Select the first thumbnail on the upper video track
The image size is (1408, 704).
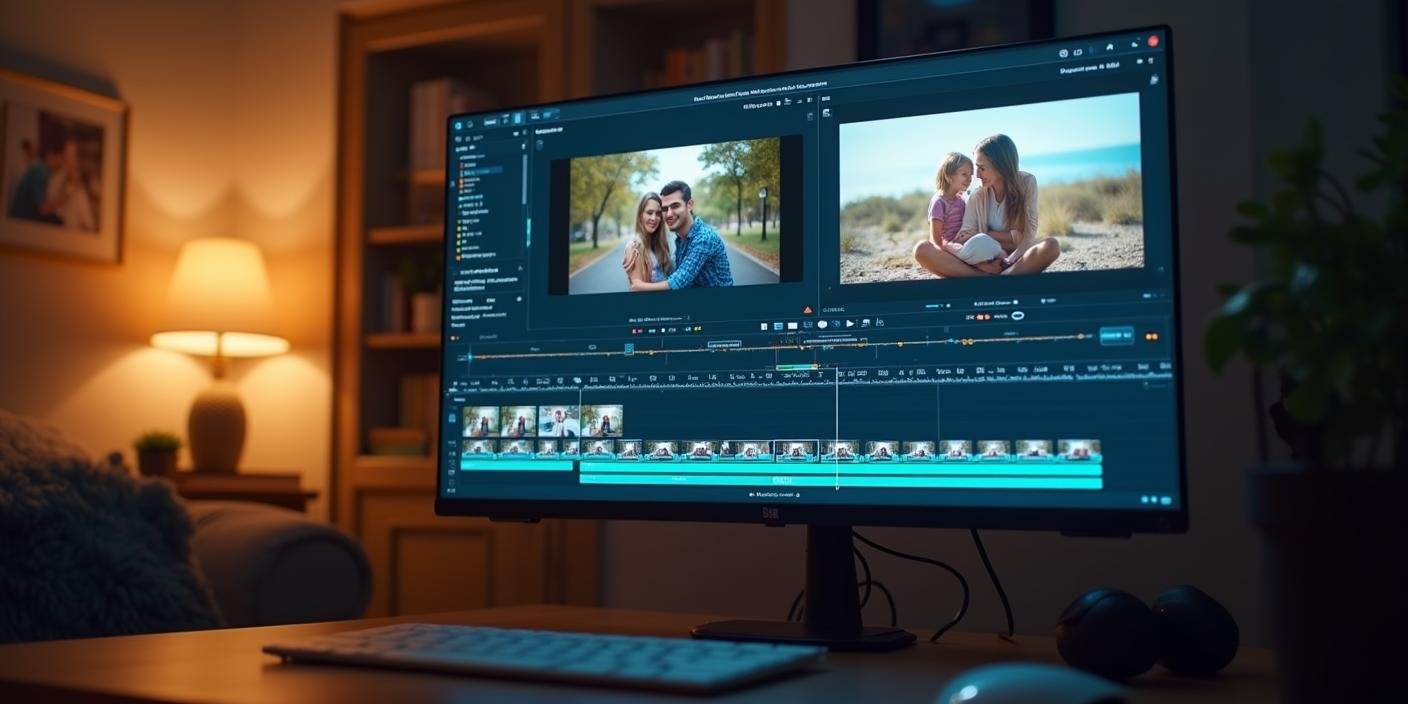coord(480,420)
